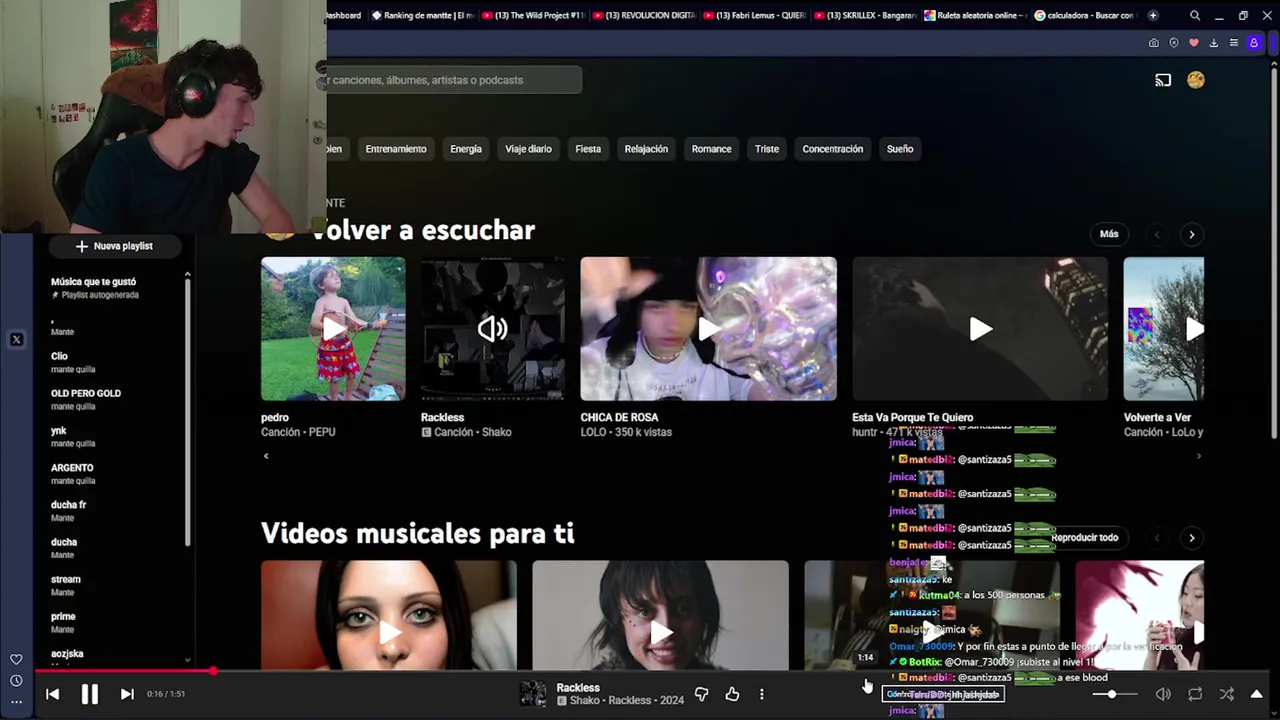The width and height of the screenshot is (1280, 720).
Task: Open a new browser tab with plus
Action: tap(1153, 15)
